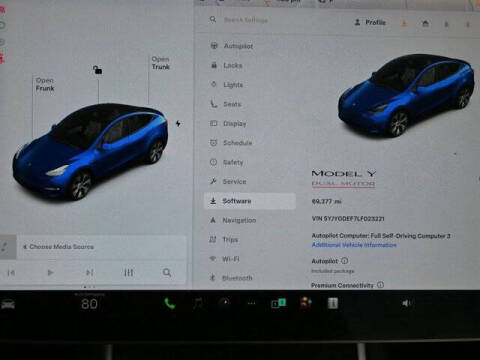Tap the charging bolt icon beside car
Viewport: 480px width, 360px height.
click(x=178, y=124)
